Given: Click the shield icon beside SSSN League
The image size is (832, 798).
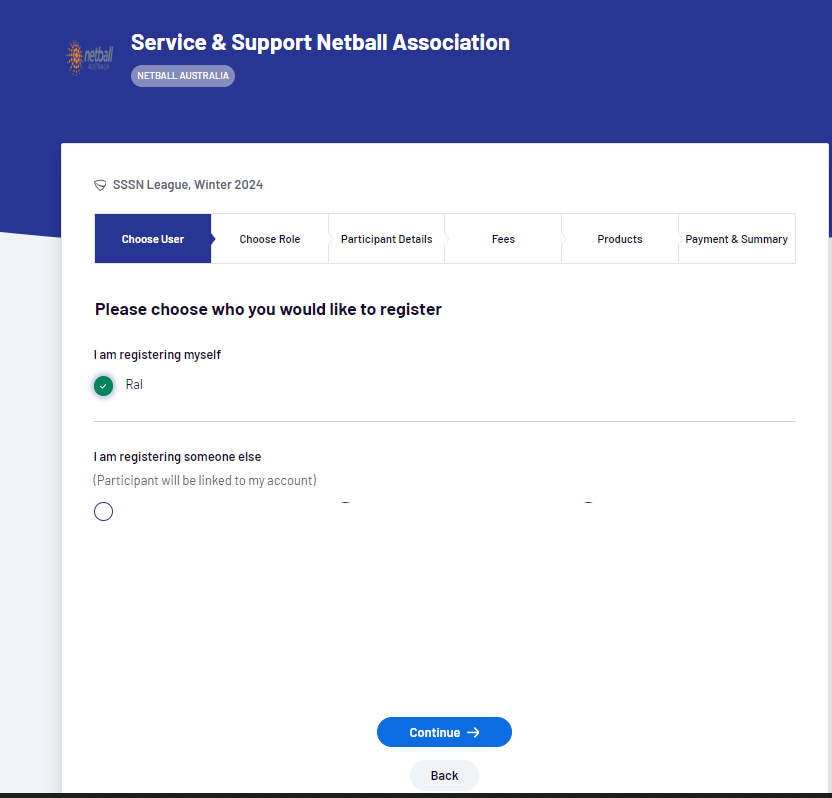Looking at the screenshot, I should coord(100,185).
